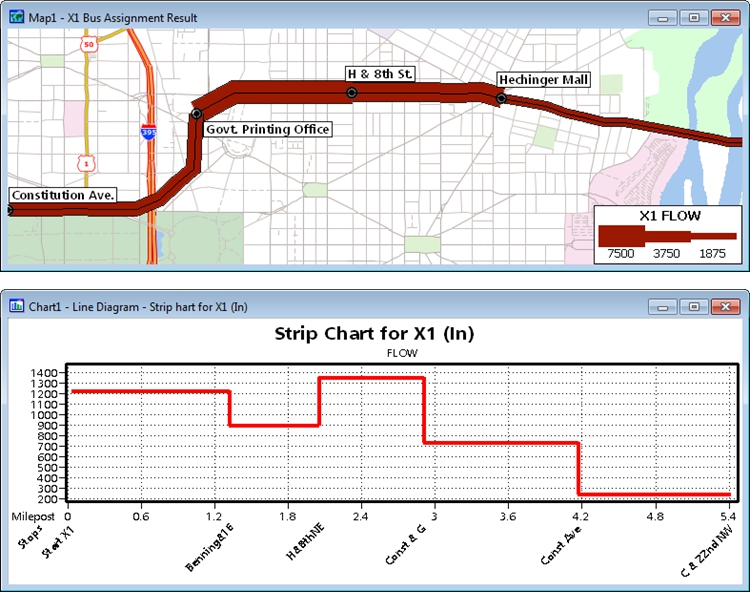Click the thickest 7500 flow legend bar
The width and height of the screenshot is (750, 592).
pyautogui.click(x=620, y=236)
